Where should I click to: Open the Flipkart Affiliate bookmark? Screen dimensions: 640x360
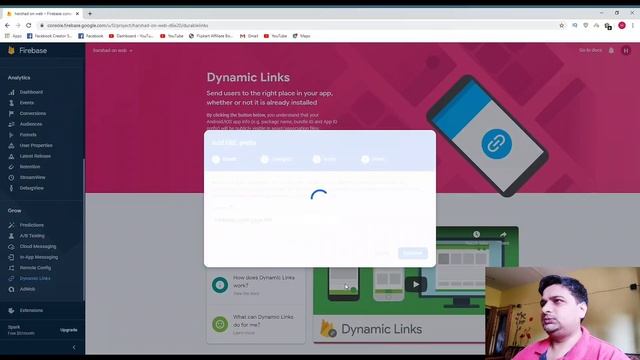[211, 36]
